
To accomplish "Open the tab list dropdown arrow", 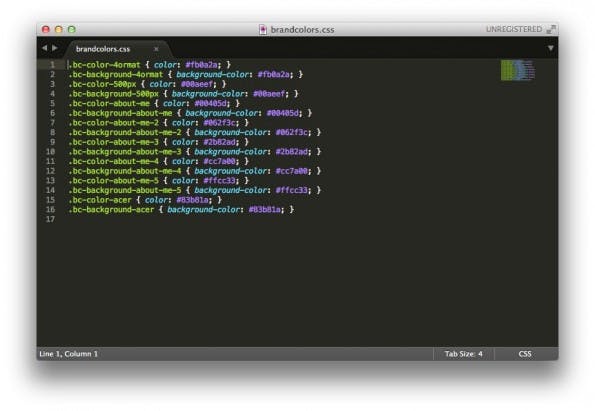I will pyautogui.click(x=550, y=48).
